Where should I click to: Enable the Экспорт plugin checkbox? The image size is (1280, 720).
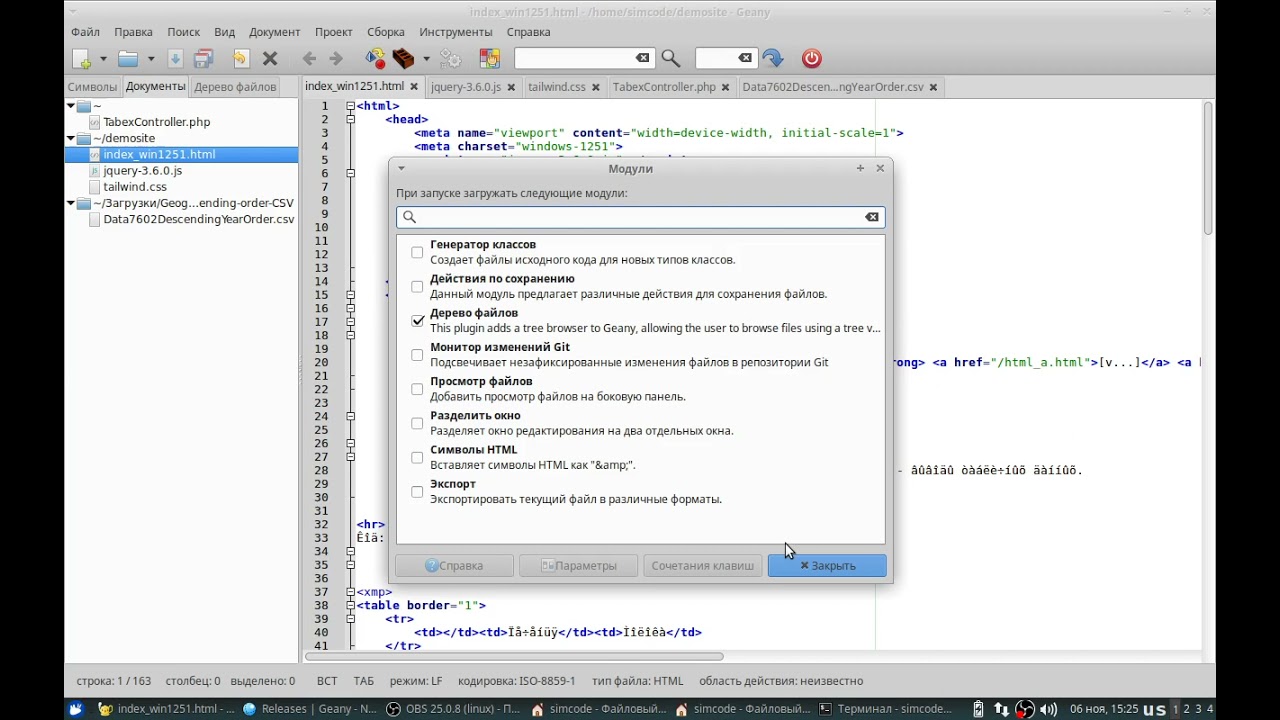(x=417, y=491)
